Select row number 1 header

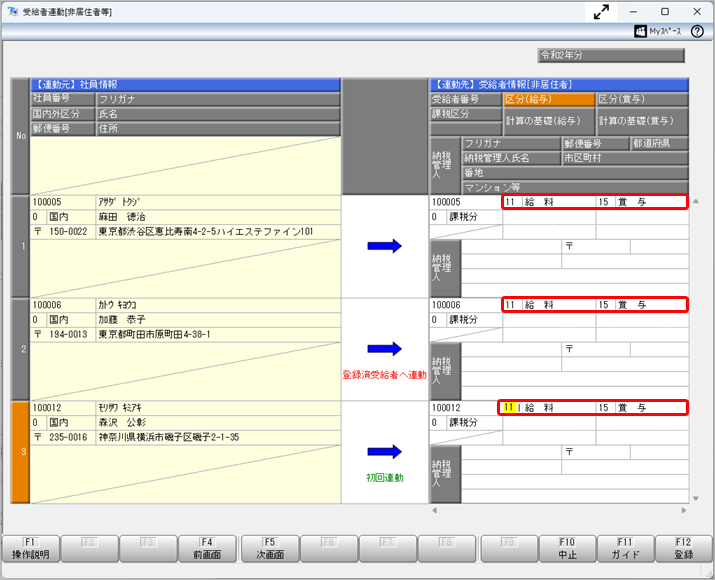click(x=21, y=247)
